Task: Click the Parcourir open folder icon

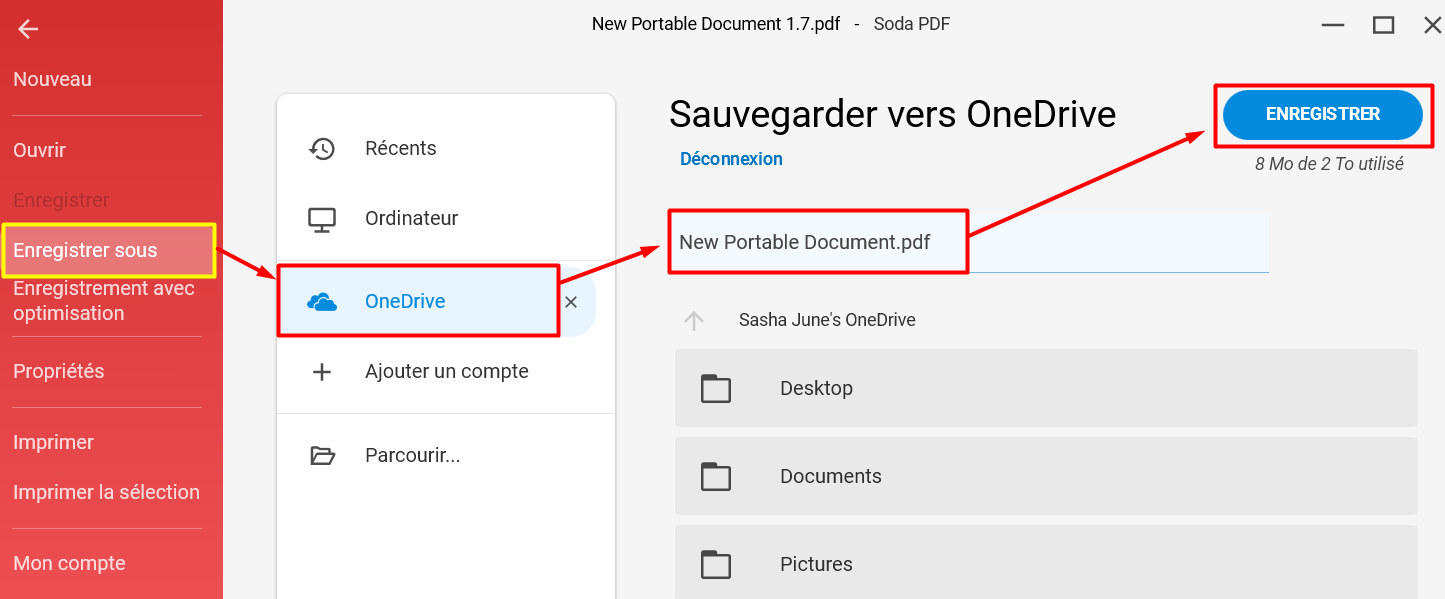Action: (322, 456)
